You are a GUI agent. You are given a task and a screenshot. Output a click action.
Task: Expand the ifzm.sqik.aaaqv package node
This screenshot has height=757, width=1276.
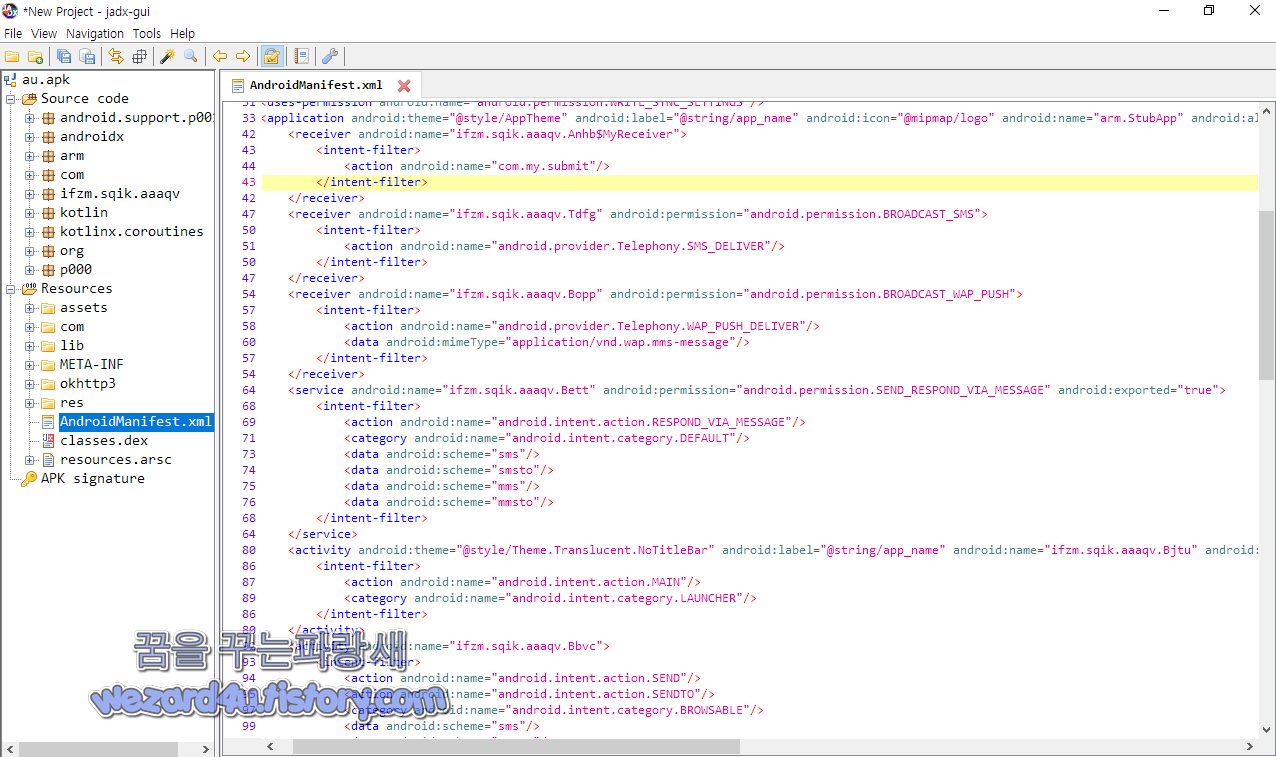click(30, 194)
